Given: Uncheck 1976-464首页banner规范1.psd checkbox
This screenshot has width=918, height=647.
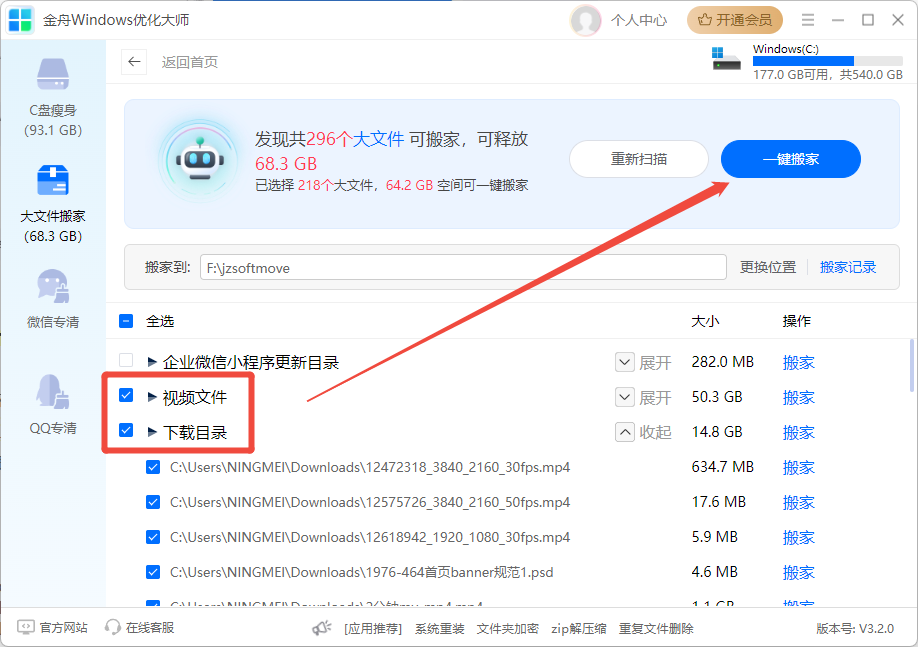Looking at the screenshot, I should point(153,572).
